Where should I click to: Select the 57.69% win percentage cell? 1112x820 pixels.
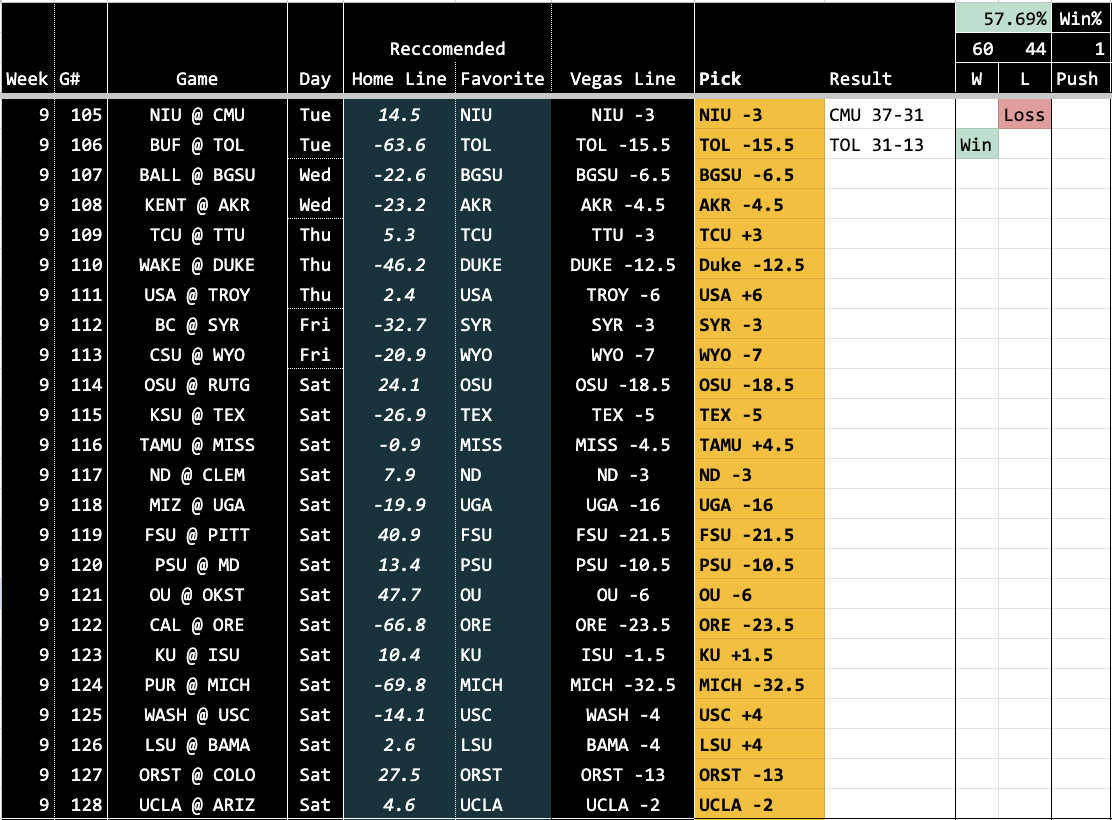coord(1003,18)
